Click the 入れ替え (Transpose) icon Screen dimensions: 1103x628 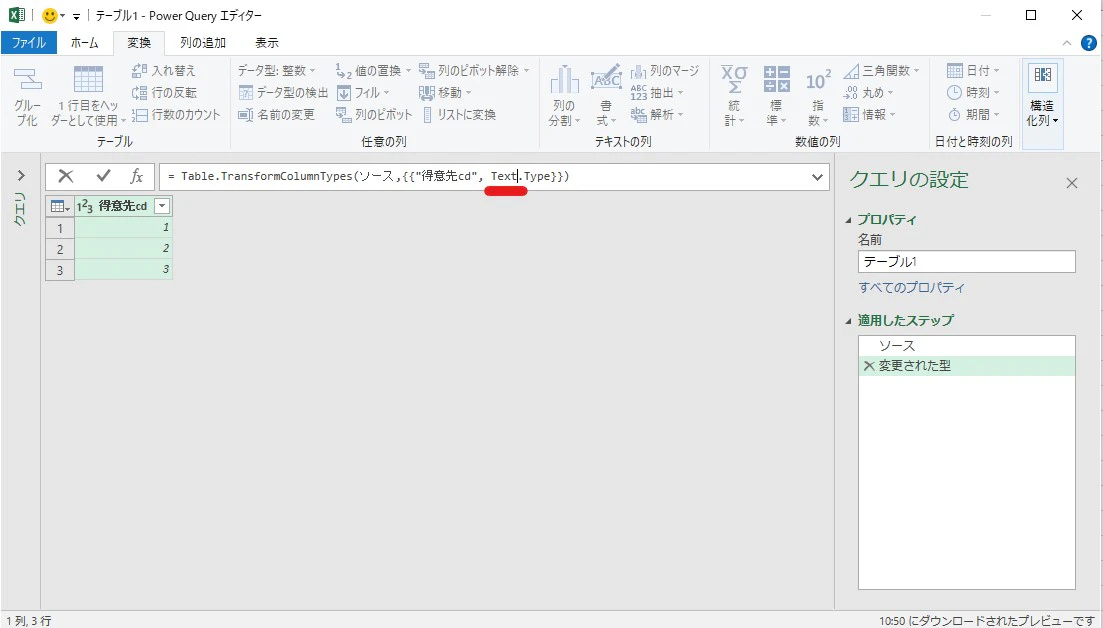pyautogui.click(x=139, y=70)
